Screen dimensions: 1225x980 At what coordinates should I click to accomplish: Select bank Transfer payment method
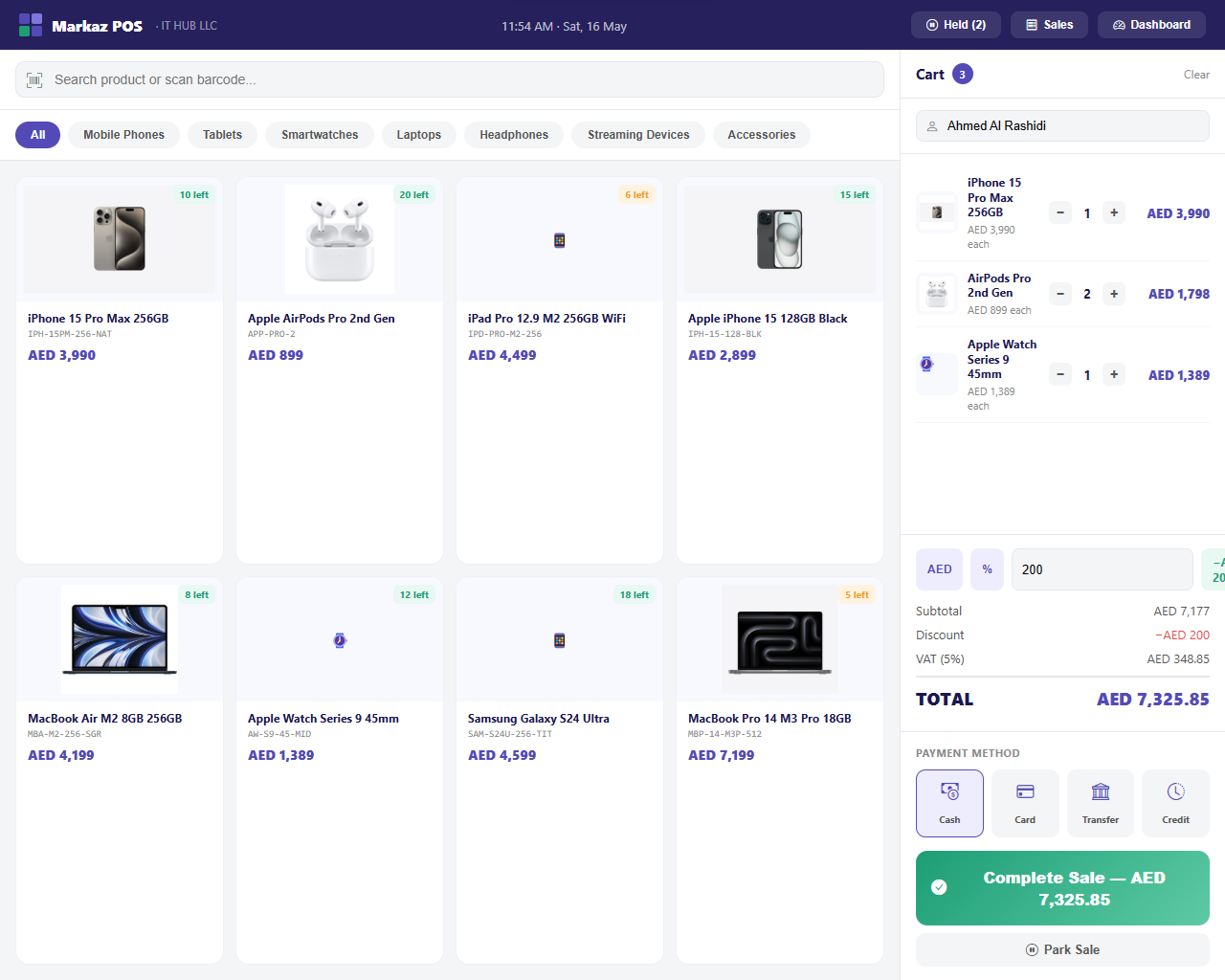click(x=1101, y=803)
